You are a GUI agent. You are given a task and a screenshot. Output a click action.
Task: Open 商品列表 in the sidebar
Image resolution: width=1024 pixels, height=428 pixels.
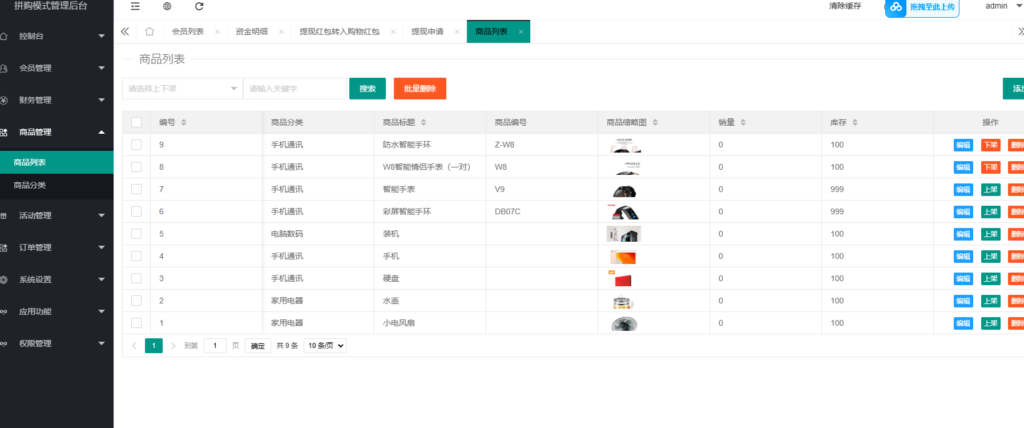click(x=56, y=162)
